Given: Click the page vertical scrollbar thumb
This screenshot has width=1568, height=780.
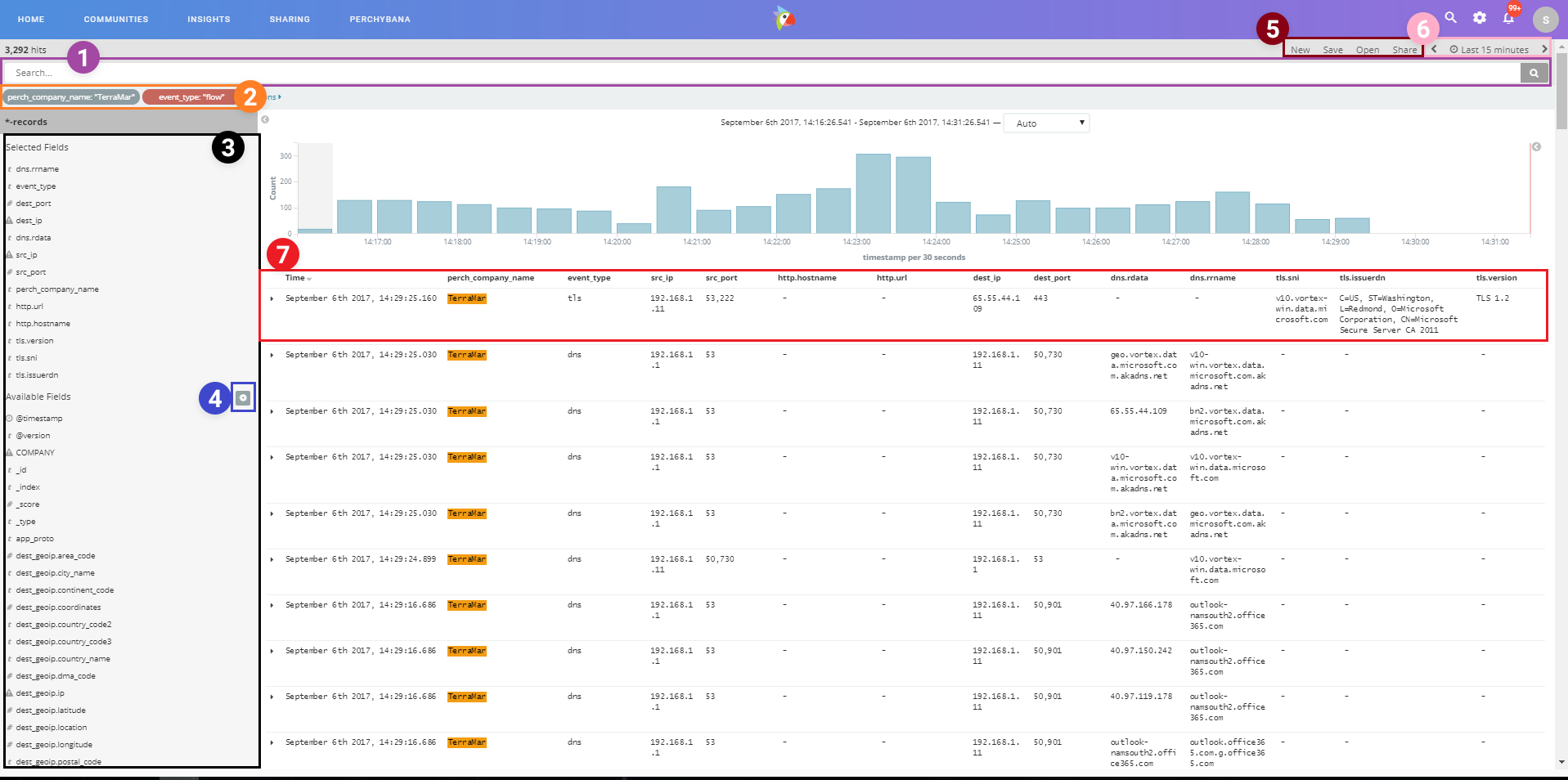Looking at the screenshot, I should (x=1561, y=92).
